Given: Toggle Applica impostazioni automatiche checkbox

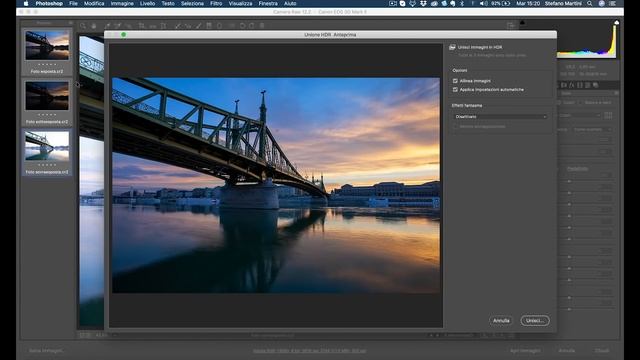Looking at the screenshot, I should click(x=455, y=89).
